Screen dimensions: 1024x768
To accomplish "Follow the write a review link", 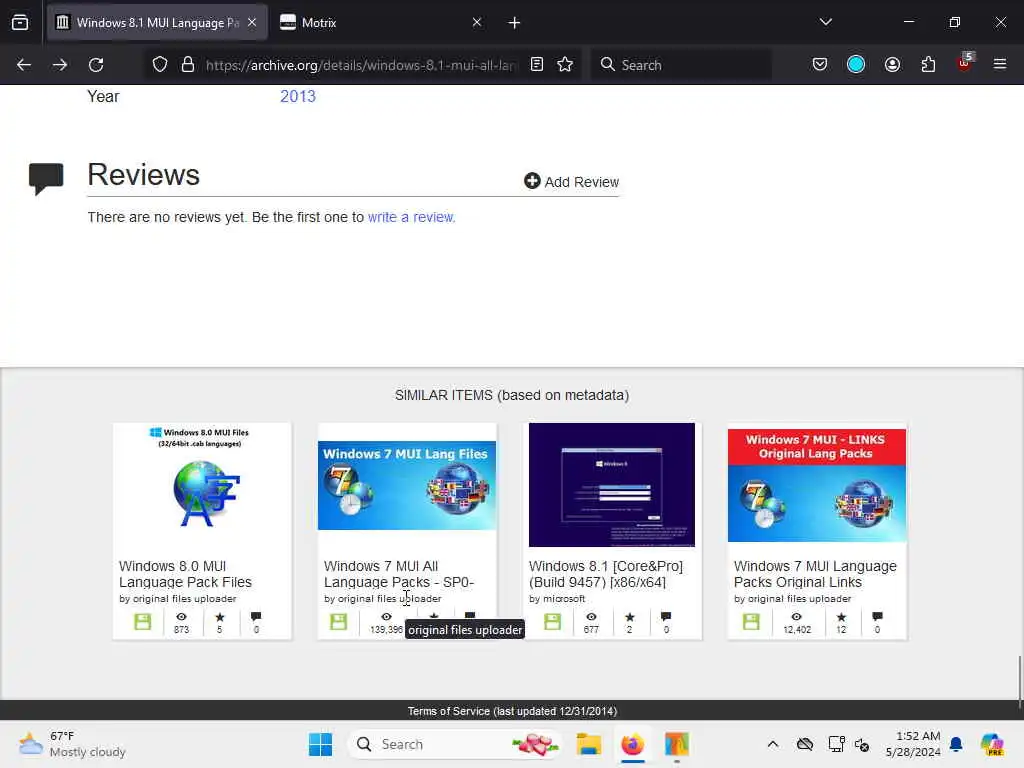I will tap(411, 217).
